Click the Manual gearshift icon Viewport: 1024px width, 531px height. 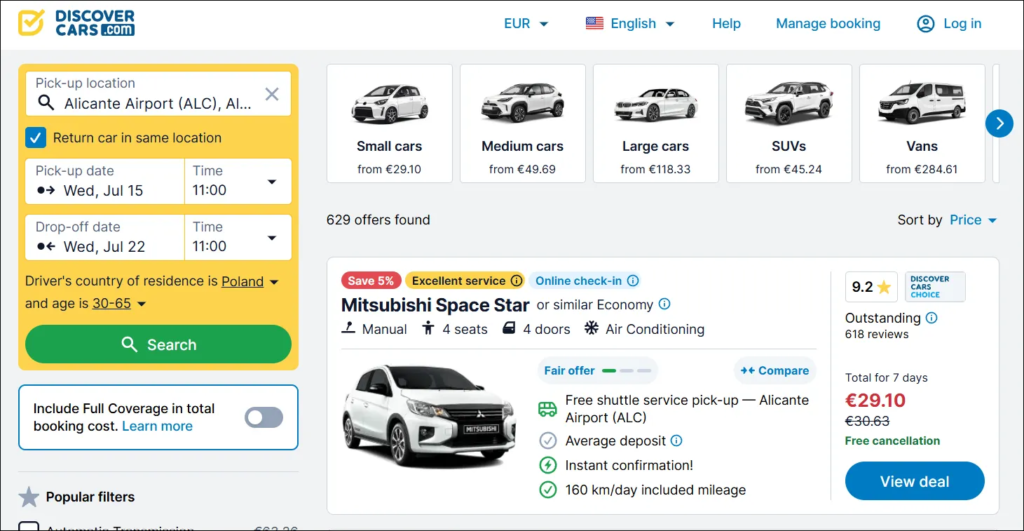[x=349, y=328]
